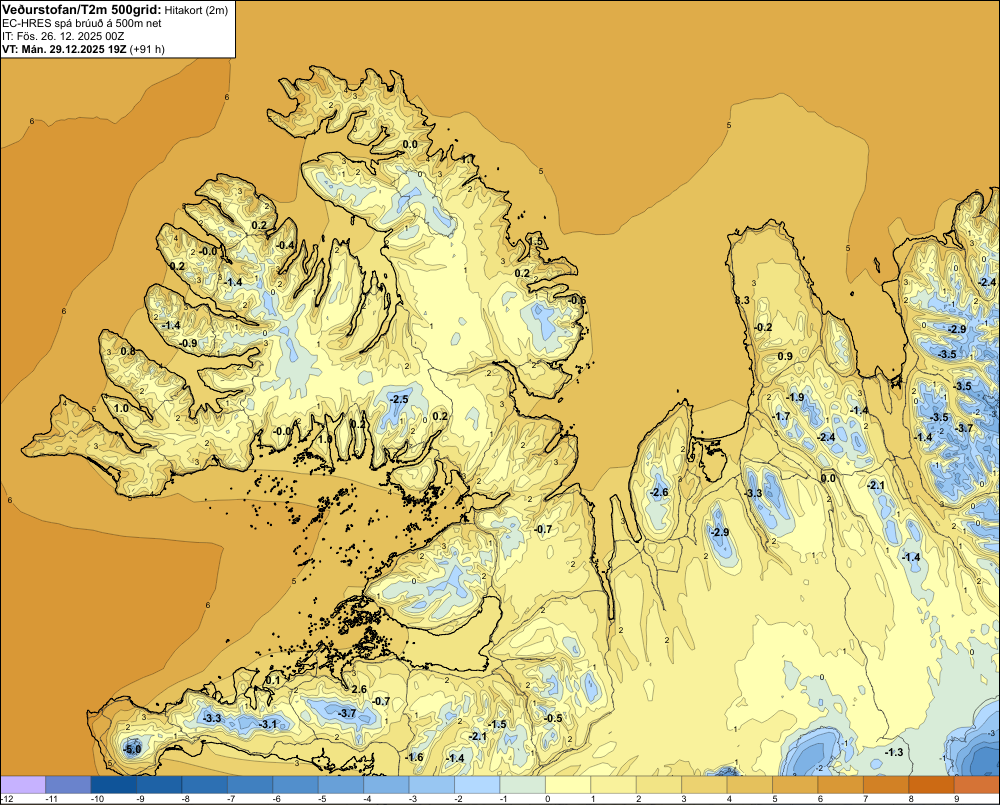
Task: Click the -0.2 temperature label
Action: coord(763,327)
